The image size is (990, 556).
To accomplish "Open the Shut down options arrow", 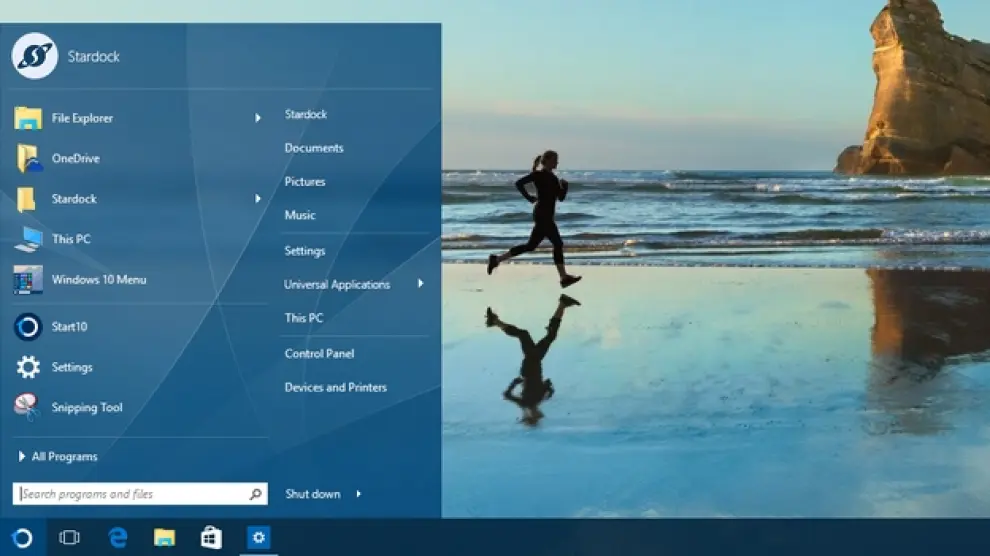I will pos(358,494).
